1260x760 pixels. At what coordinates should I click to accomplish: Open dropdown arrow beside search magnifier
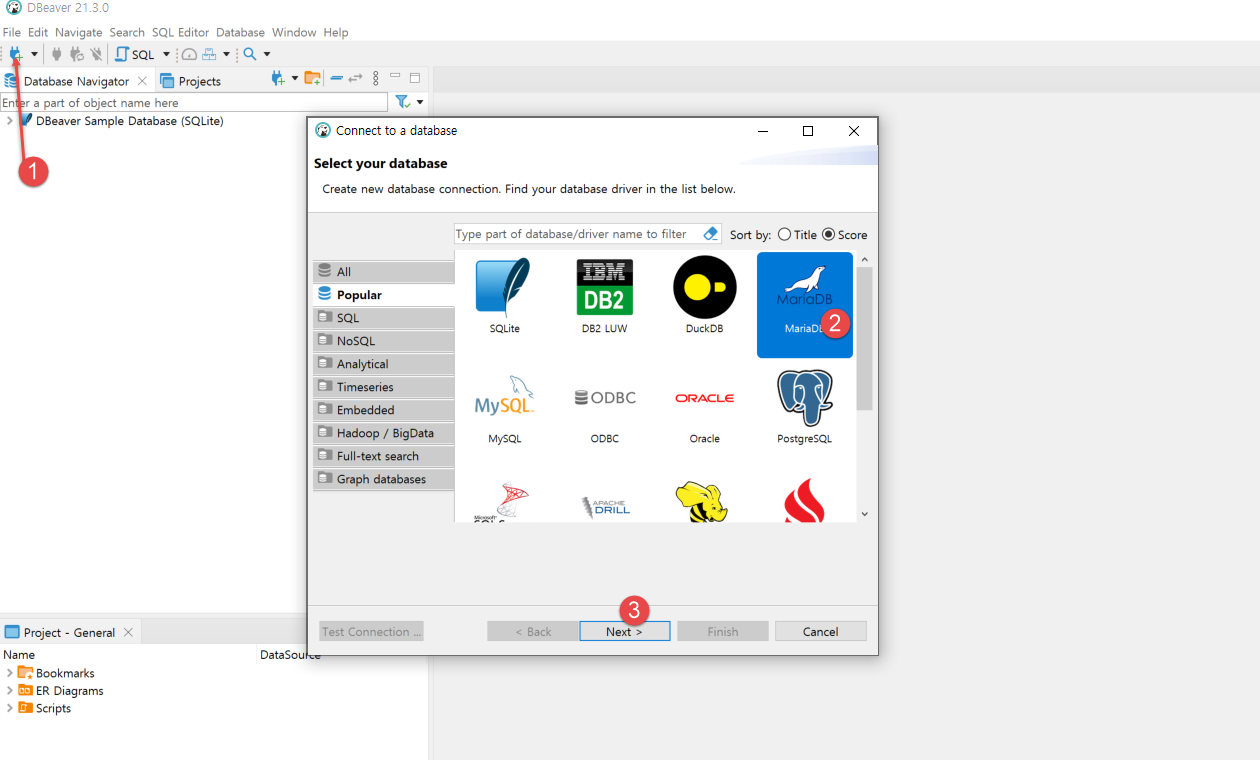point(266,54)
